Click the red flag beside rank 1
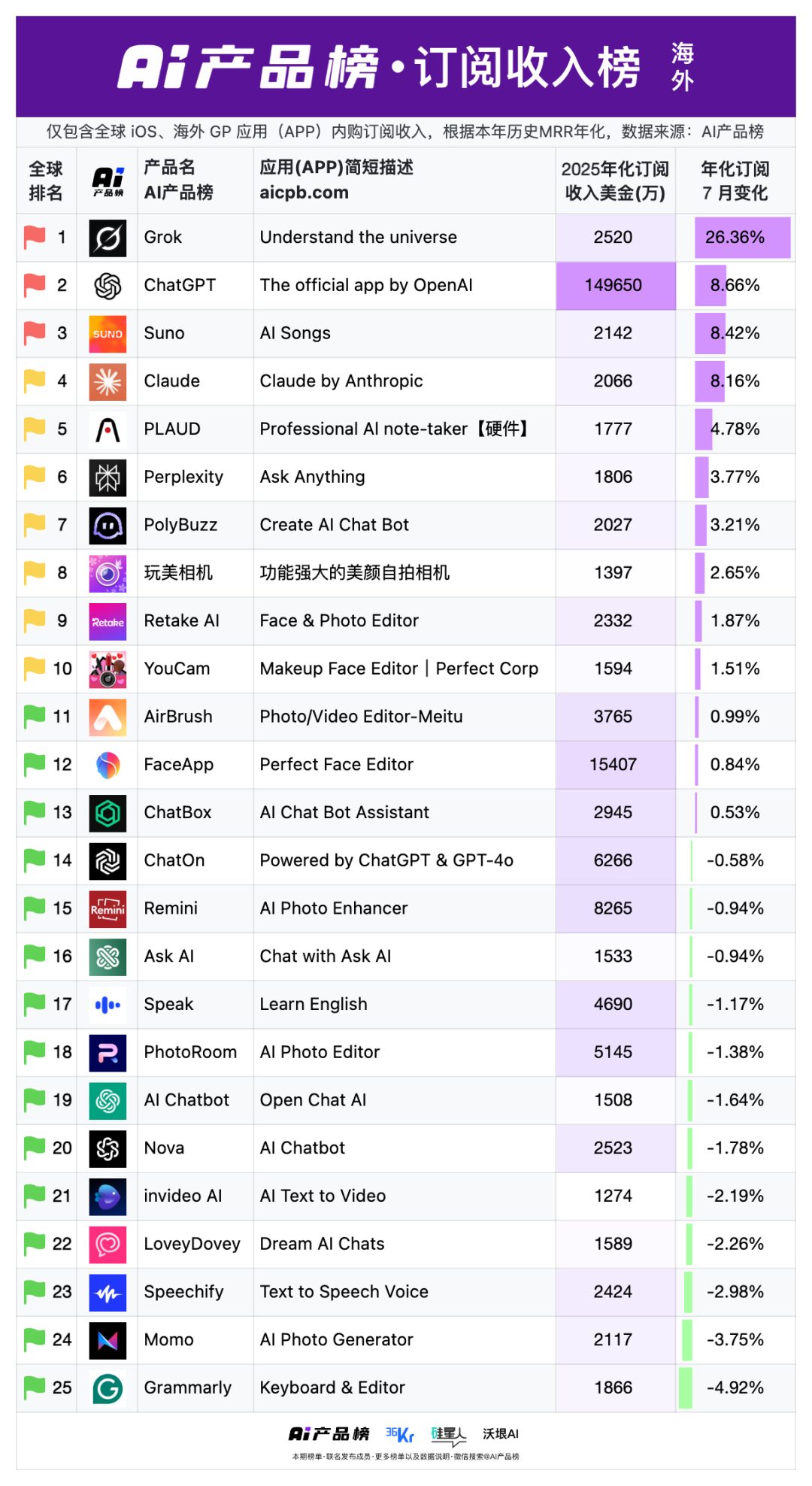This screenshot has height=1486, width=812. pyautogui.click(x=35, y=237)
